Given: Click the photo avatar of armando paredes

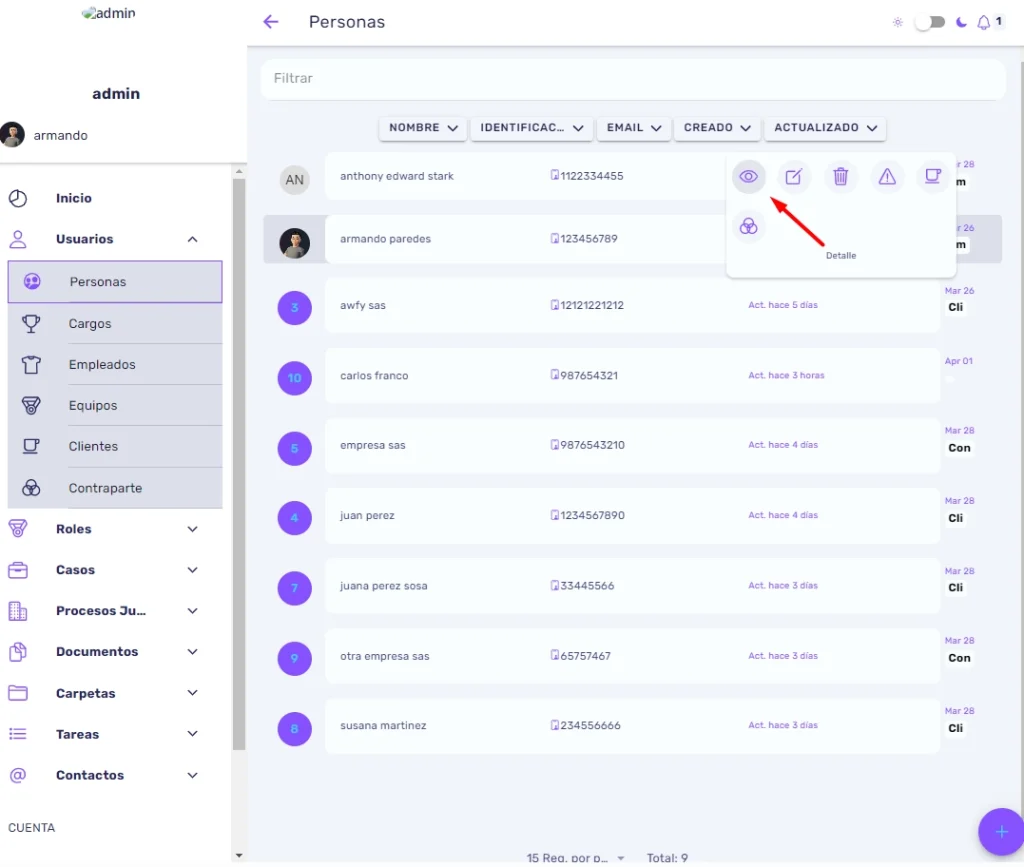Looking at the screenshot, I should [295, 243].
